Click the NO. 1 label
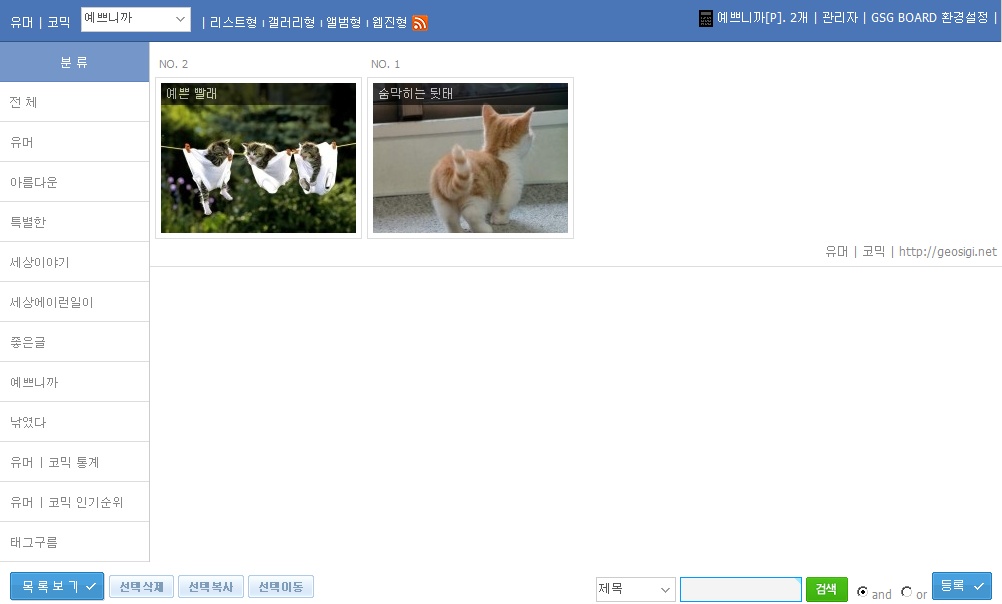Viewport: 1002px width, 604px height. point(385,64)
